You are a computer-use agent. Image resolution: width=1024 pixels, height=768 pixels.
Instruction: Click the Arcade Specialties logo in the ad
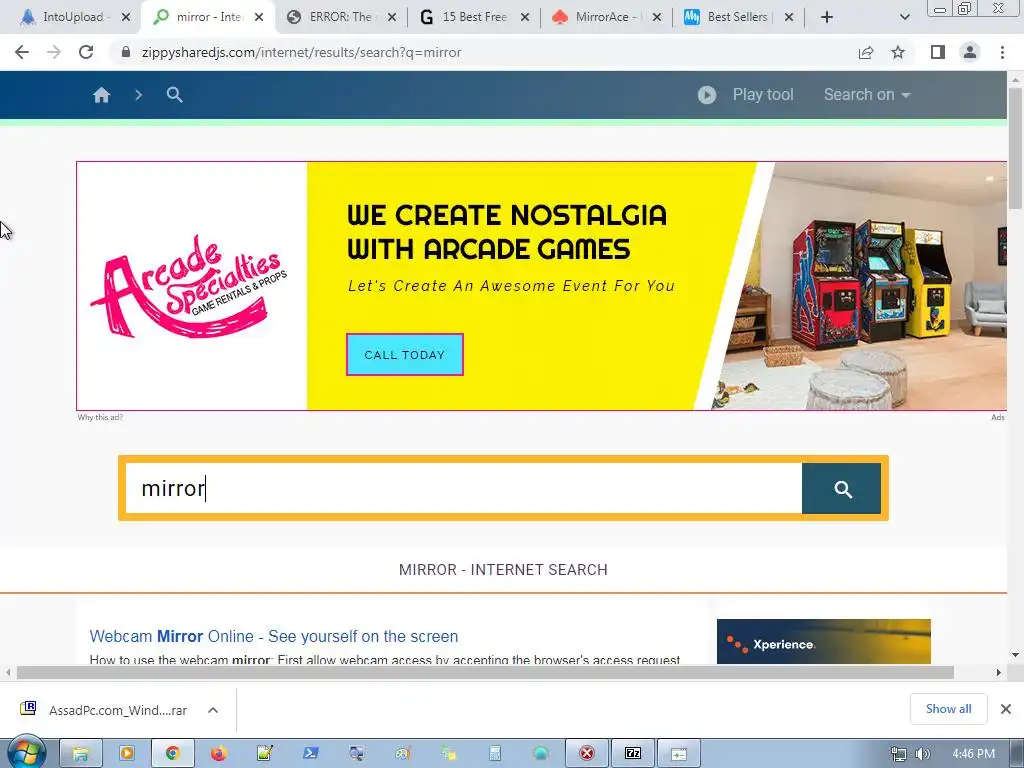189,286
